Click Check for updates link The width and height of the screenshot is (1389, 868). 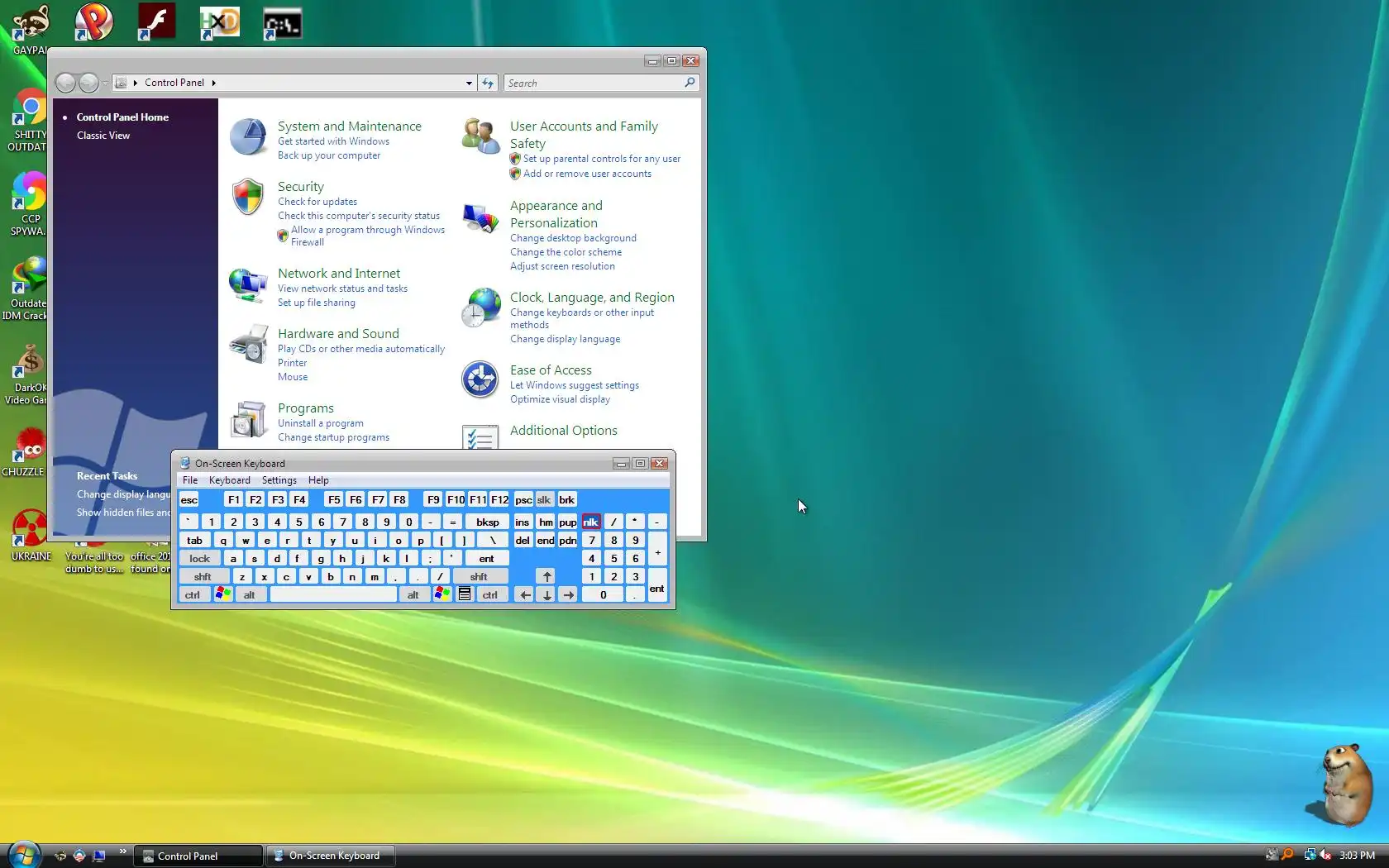317,202
